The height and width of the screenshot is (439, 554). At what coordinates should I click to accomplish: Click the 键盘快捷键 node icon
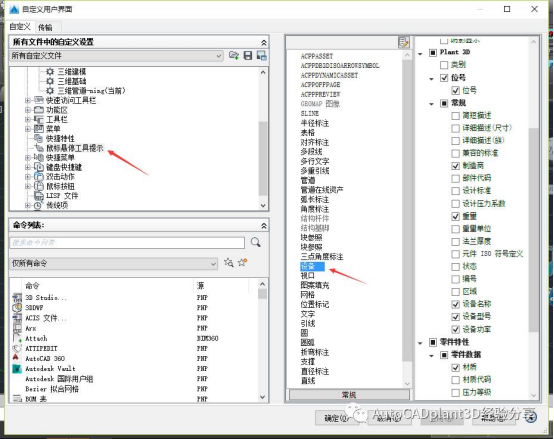tap(39, 167)
